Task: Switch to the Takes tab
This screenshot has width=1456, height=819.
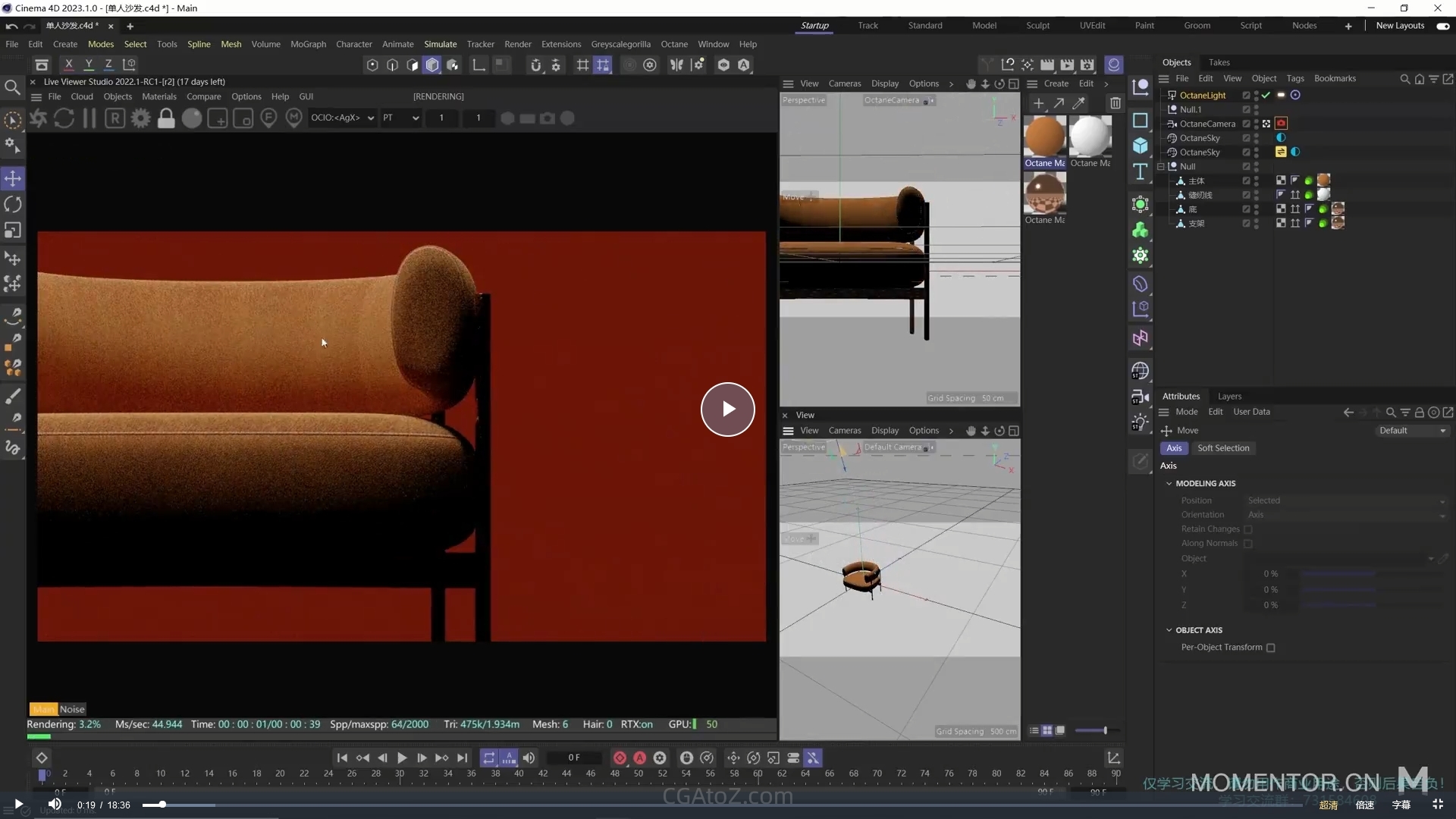Action: pos(1219,62)
